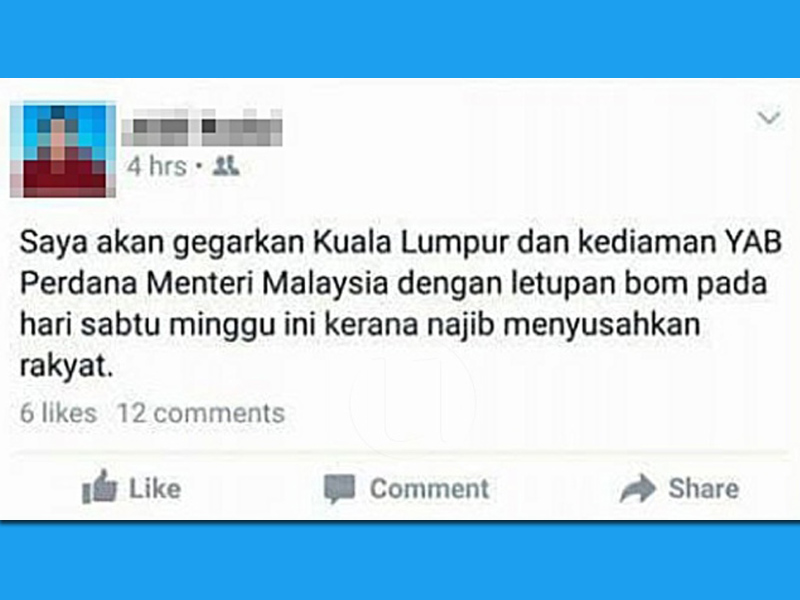
Task: View who liked via "6 likes"
Action: [58, 413]
